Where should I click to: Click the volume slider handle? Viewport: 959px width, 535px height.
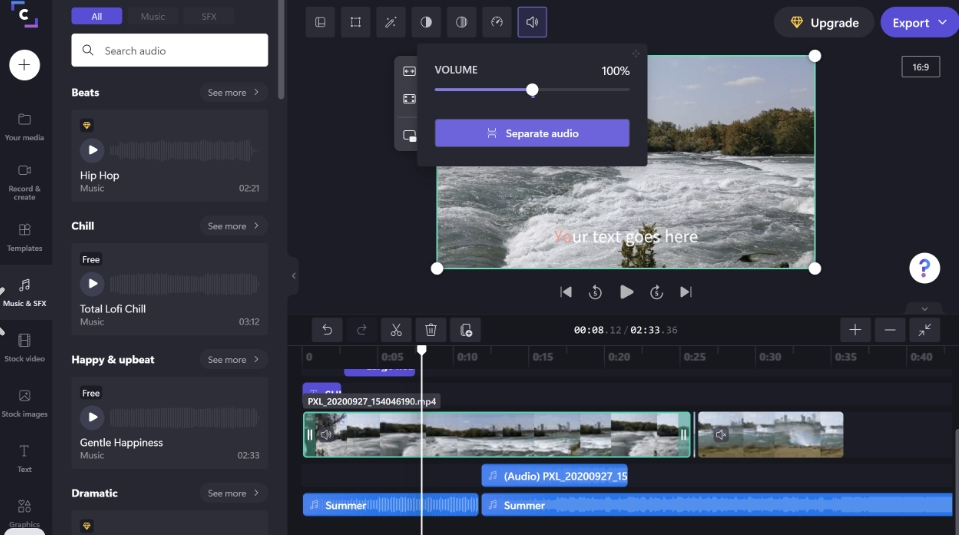(x=532, y=90)
